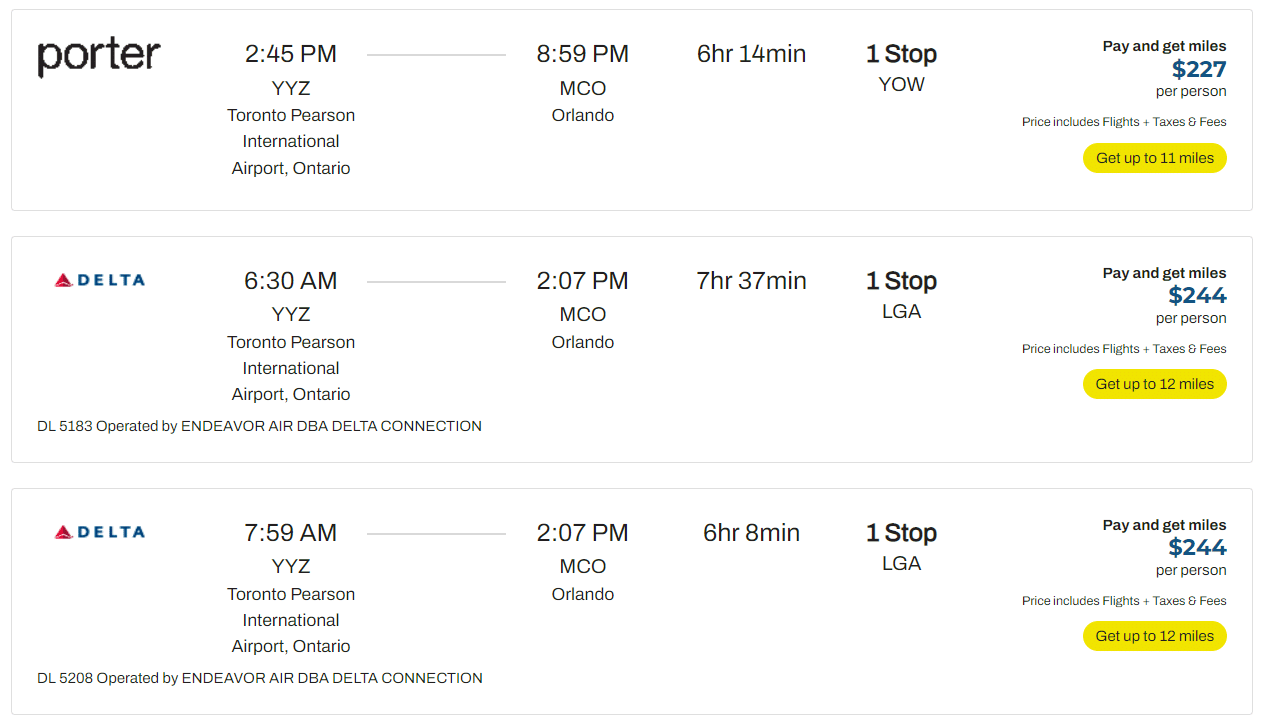This screenshot has height=726, width=1266.
Task: Click the Porter airline logo
Action: click(x=99, y=57)
